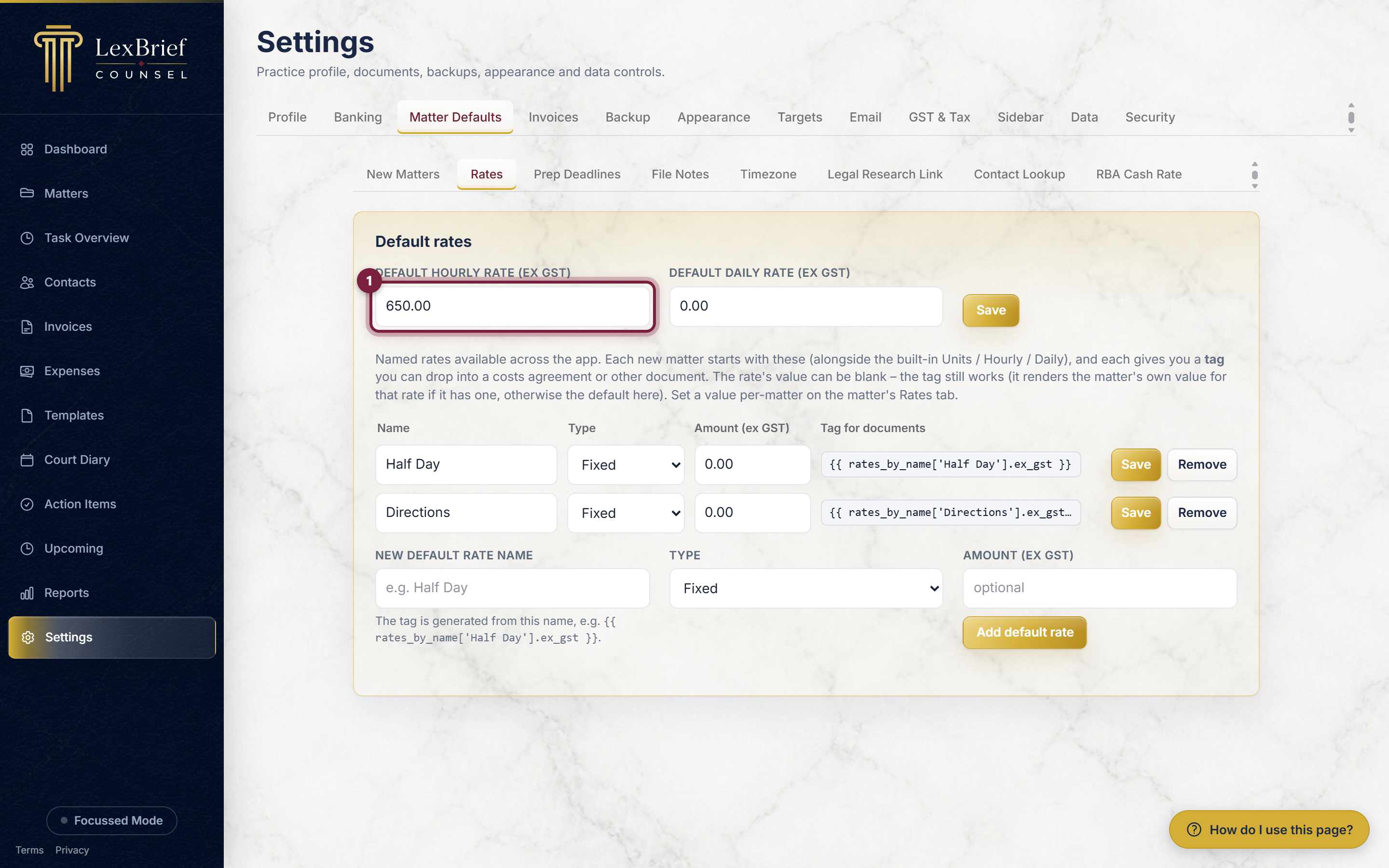Open the Security tab
1389x868 pixels.
tap(1150, 117)
